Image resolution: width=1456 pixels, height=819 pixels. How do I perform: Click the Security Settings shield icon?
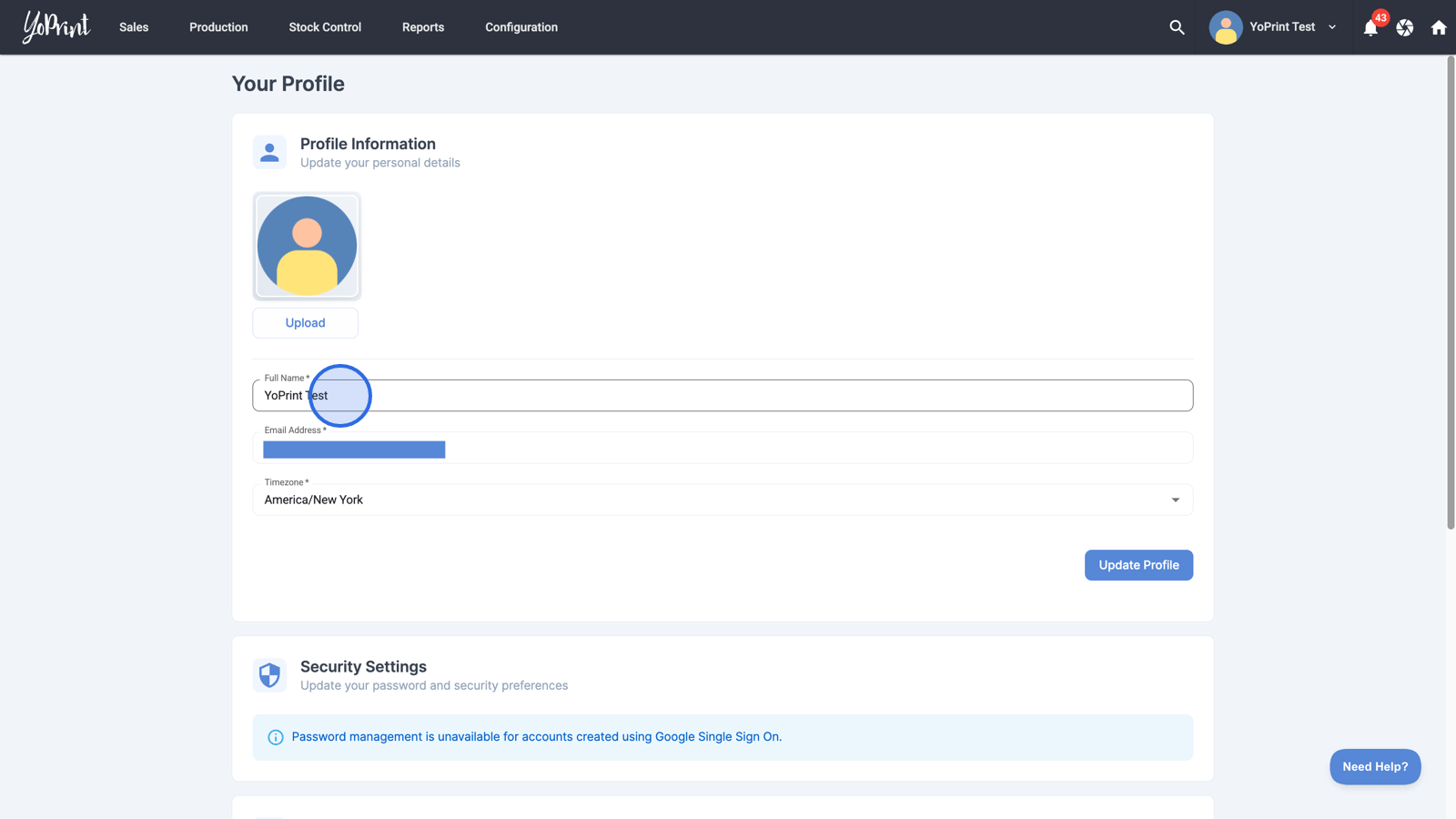[269, 675]
